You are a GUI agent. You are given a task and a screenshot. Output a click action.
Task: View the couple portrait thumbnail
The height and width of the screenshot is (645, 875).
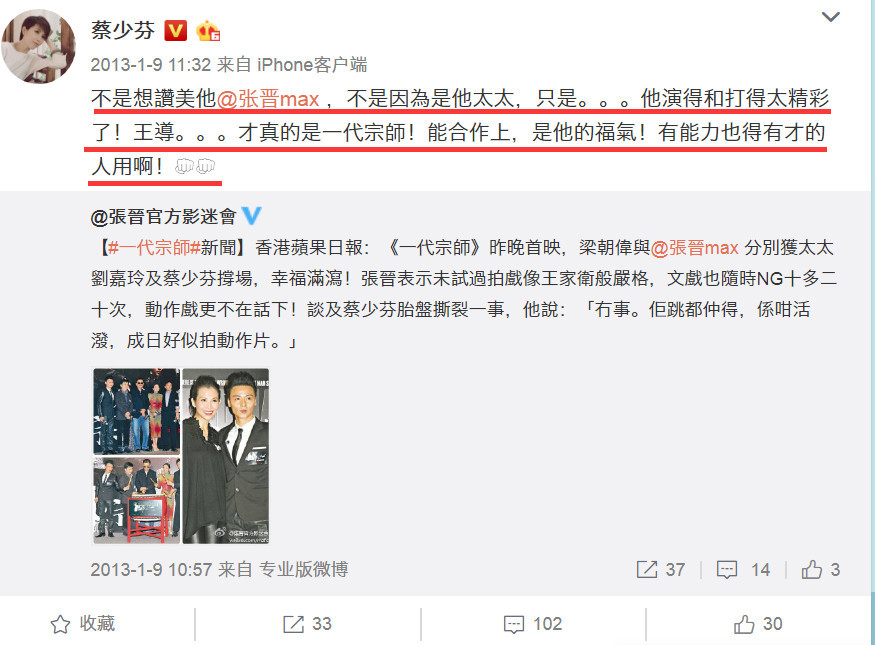[226, 456]
